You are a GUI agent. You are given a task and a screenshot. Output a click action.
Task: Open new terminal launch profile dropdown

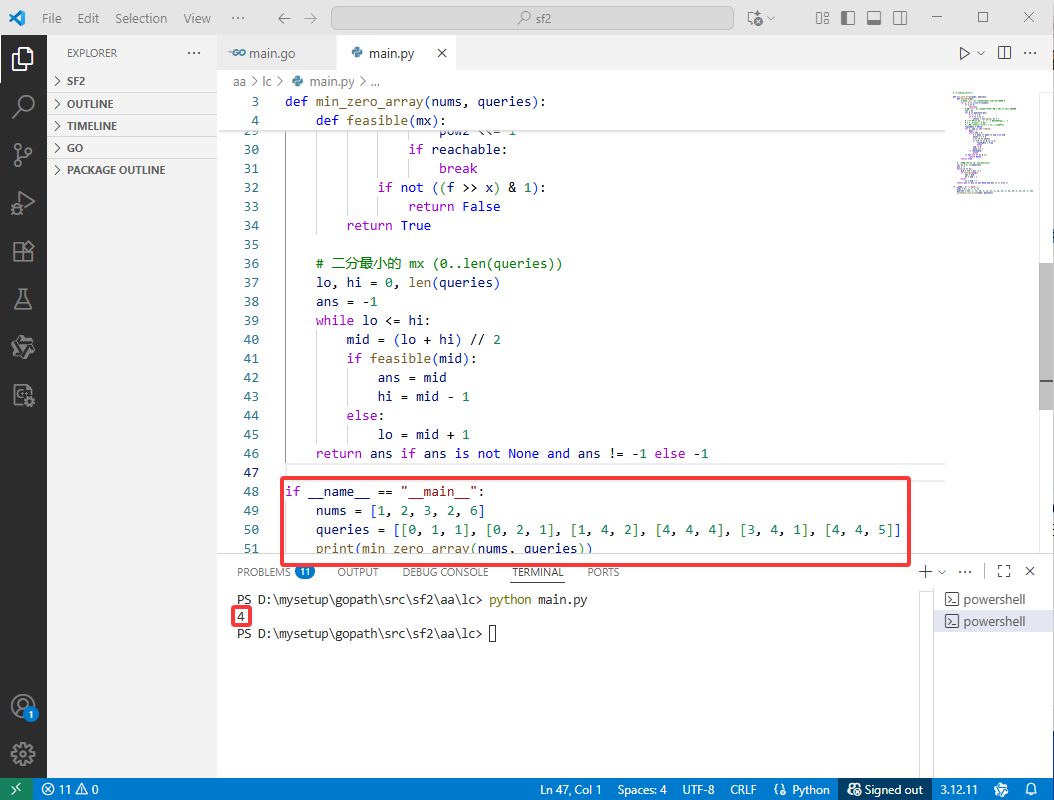click(x=942, y=571)
